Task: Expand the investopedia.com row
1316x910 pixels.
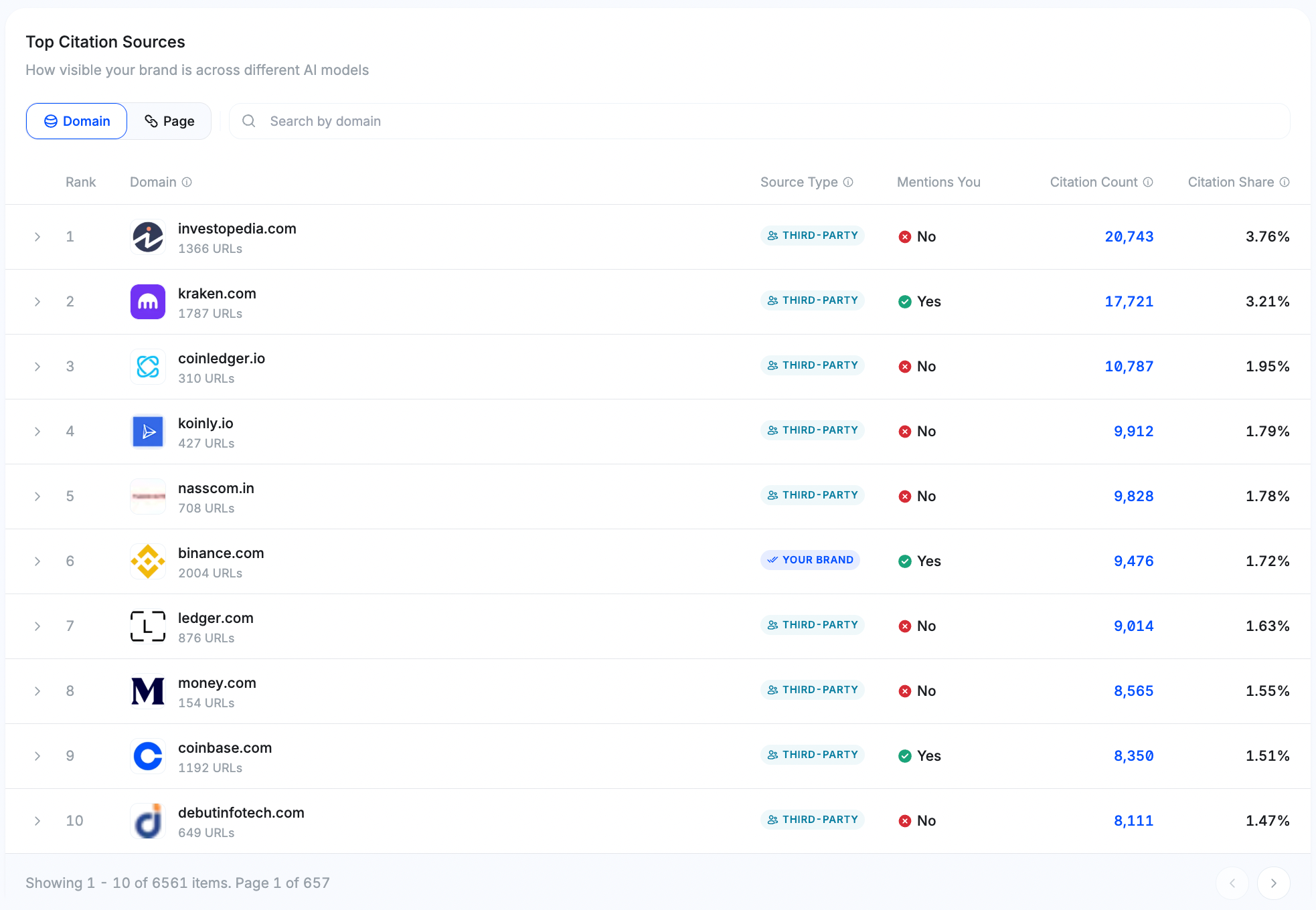Action: click(37, 236)
